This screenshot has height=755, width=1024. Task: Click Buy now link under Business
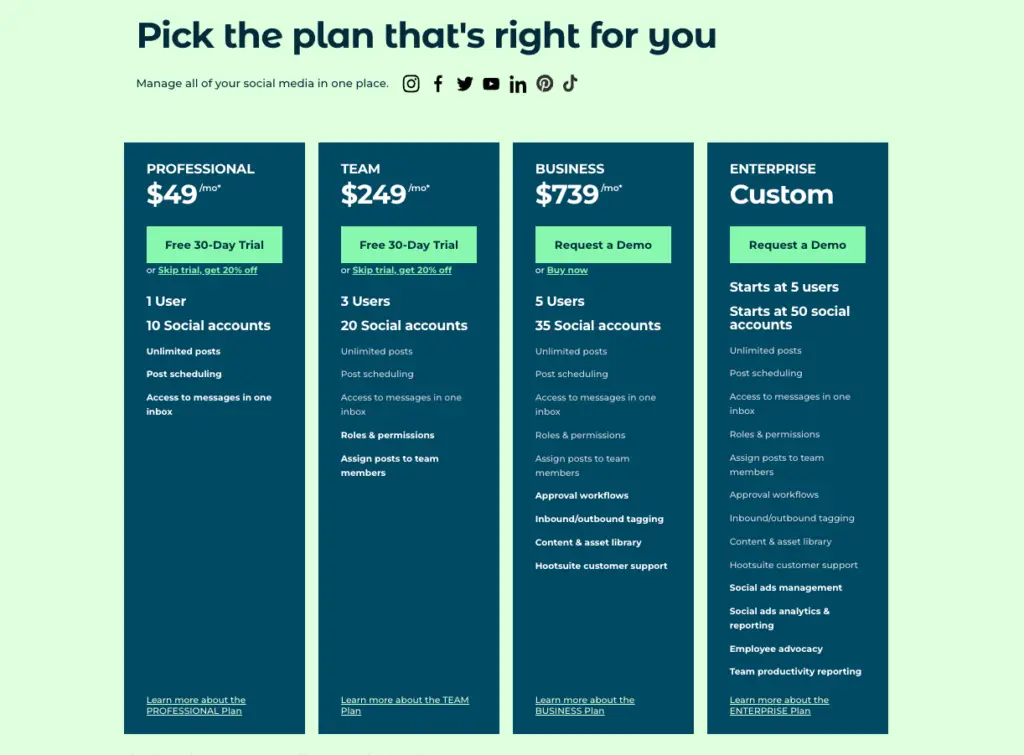click(x=567, y=270)
